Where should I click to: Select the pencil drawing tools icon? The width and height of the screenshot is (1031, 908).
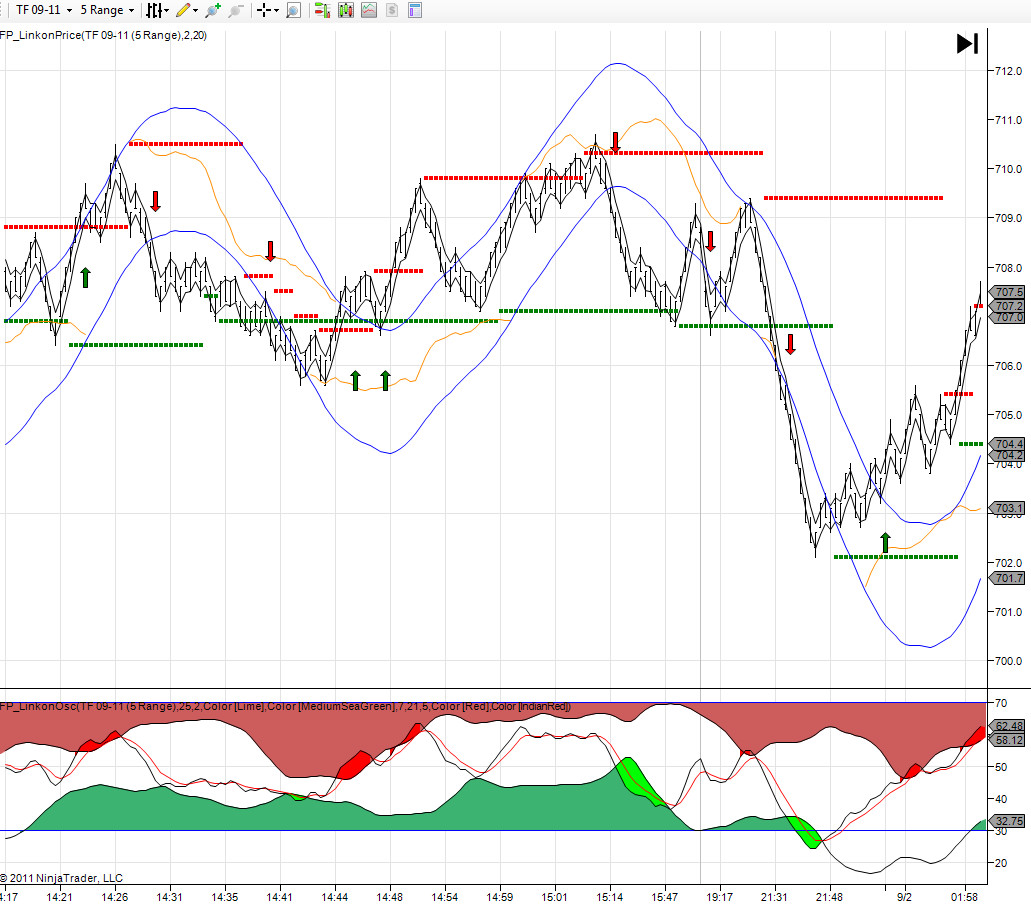[183, 10]
